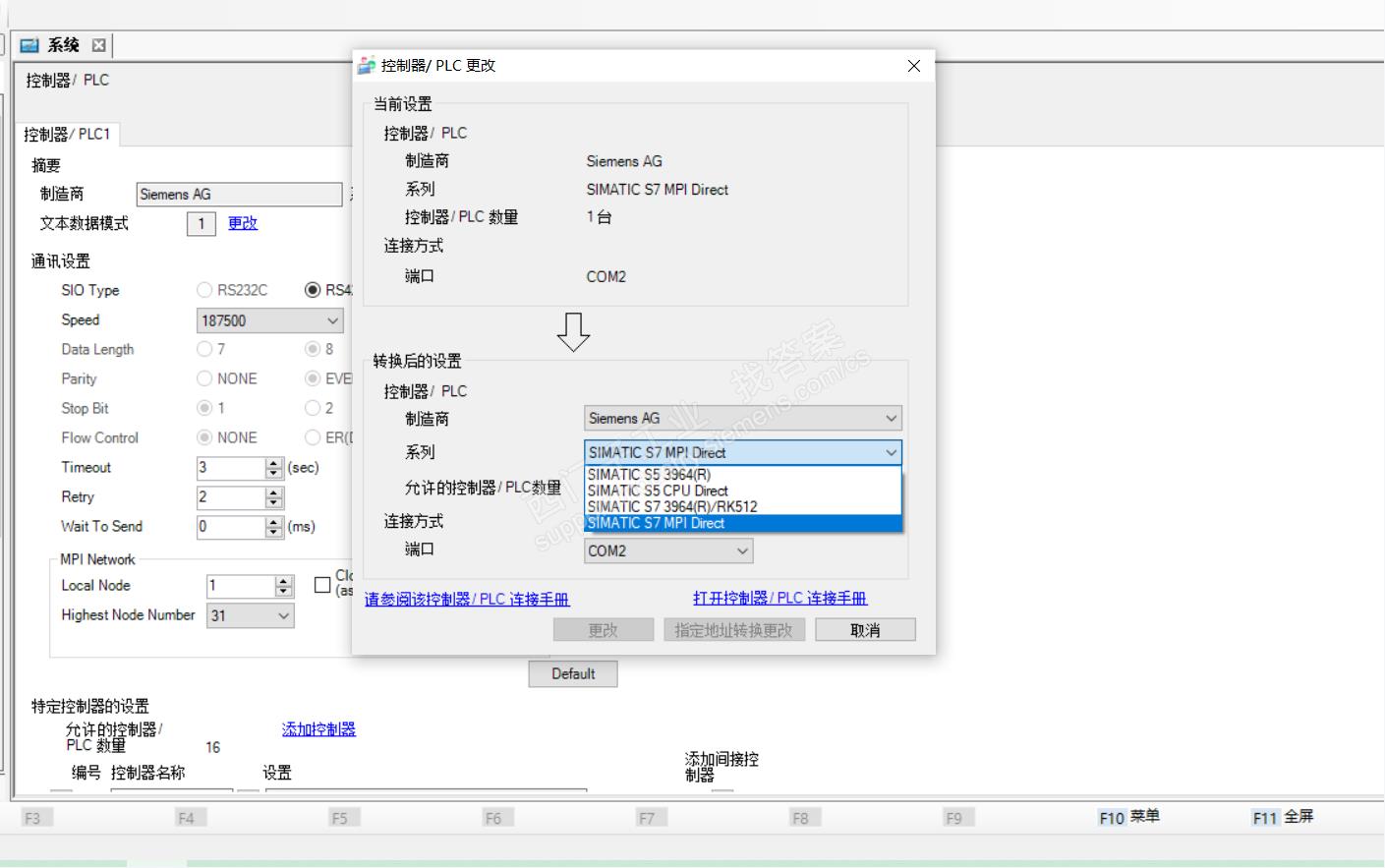Select the 控制器/PLC1 tab

click(x=68, y=135)
